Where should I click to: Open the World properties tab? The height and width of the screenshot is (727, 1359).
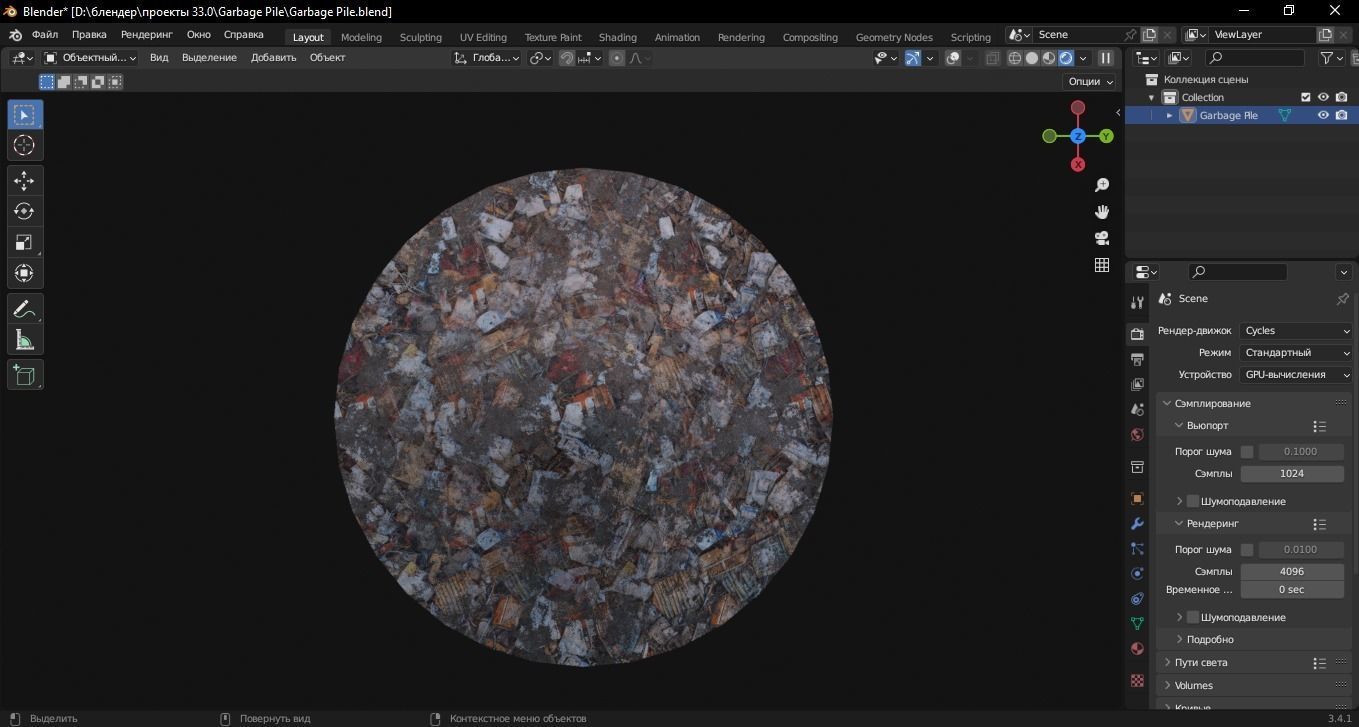(x=1137, y=434)
